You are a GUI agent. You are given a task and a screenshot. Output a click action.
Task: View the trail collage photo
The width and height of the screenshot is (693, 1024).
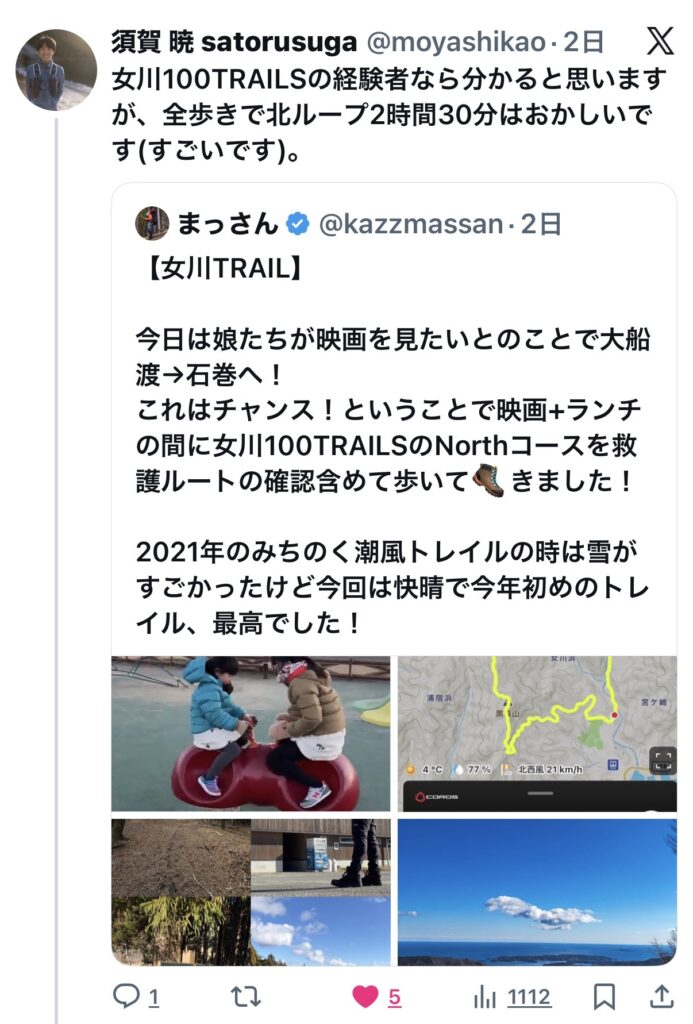(x=251, y=892)
